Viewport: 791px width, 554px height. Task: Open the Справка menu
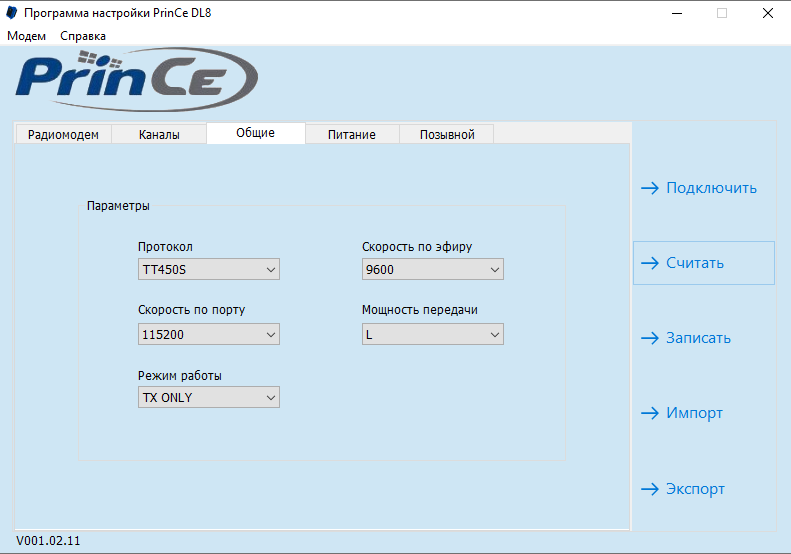(x=83, y=36)
